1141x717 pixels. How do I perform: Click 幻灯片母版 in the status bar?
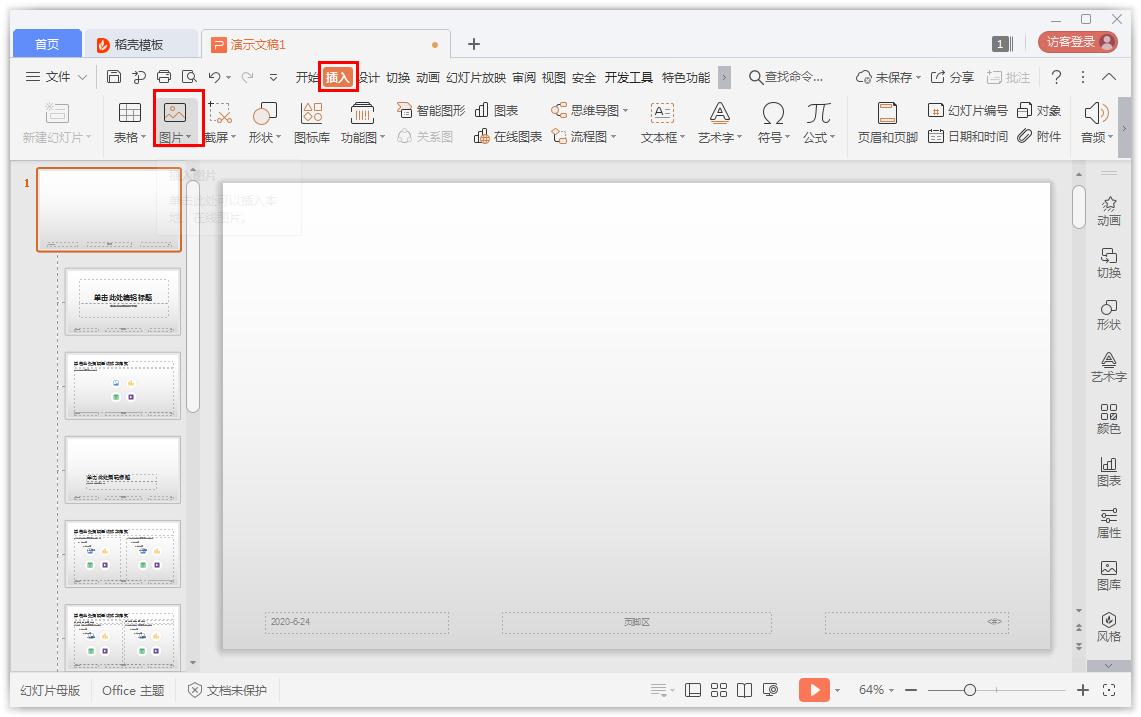click(49, 690)
